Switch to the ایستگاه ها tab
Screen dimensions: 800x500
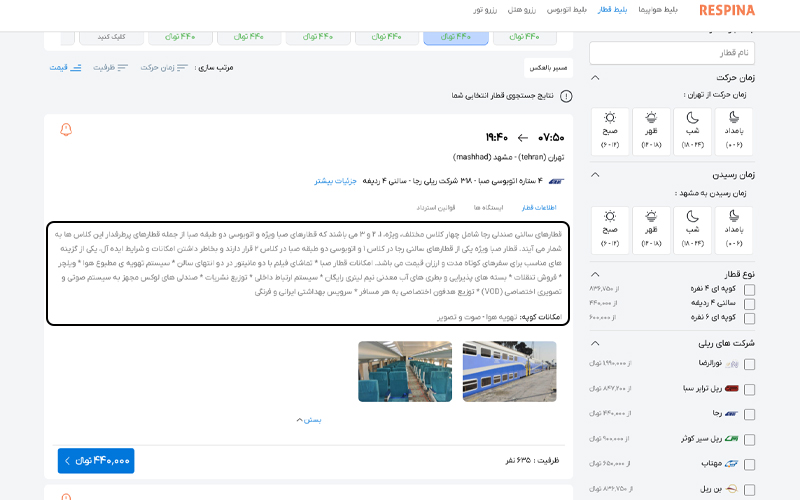coord(488,208)
